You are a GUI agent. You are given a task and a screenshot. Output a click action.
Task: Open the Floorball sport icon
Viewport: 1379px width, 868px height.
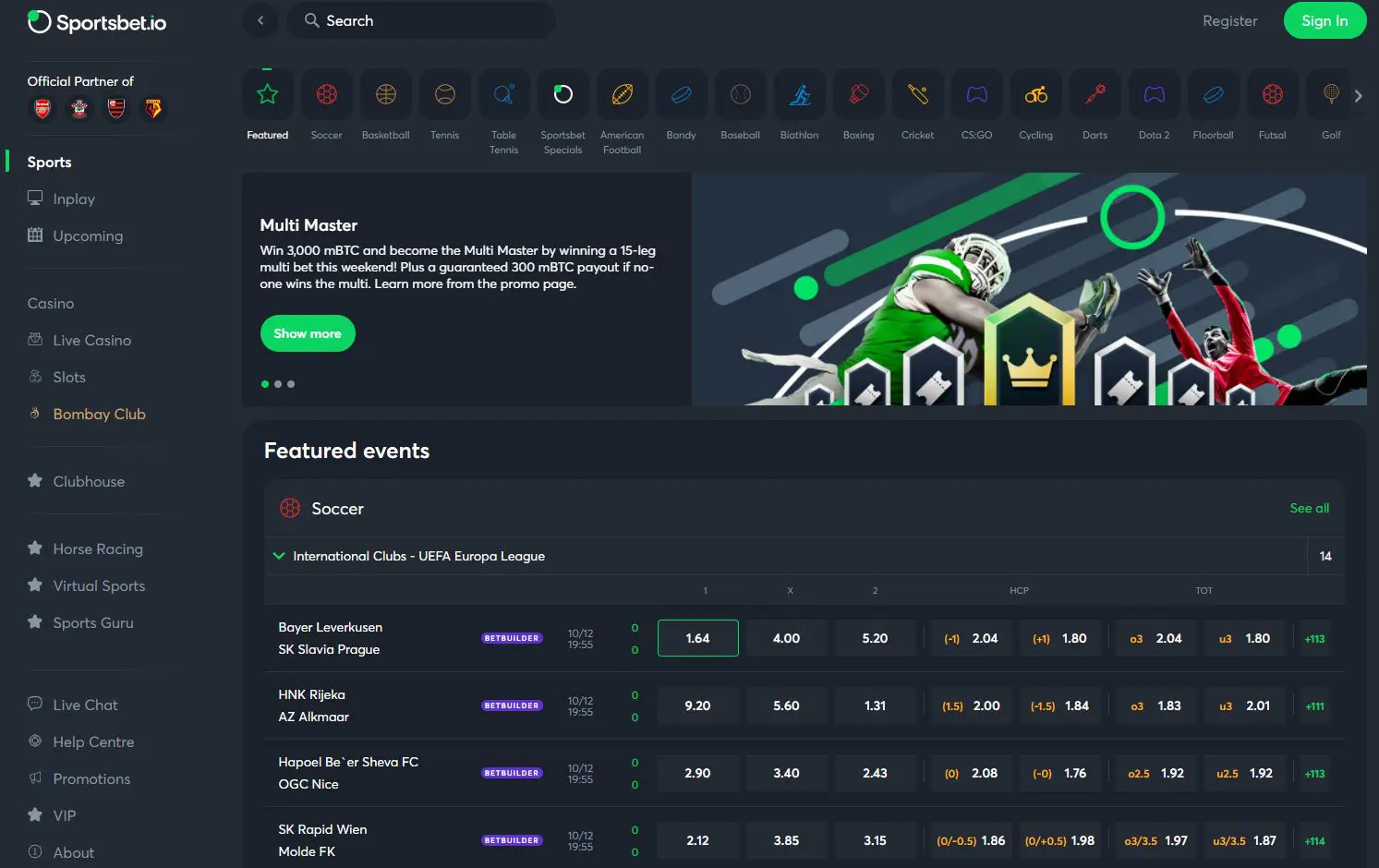pos(1213,94)
